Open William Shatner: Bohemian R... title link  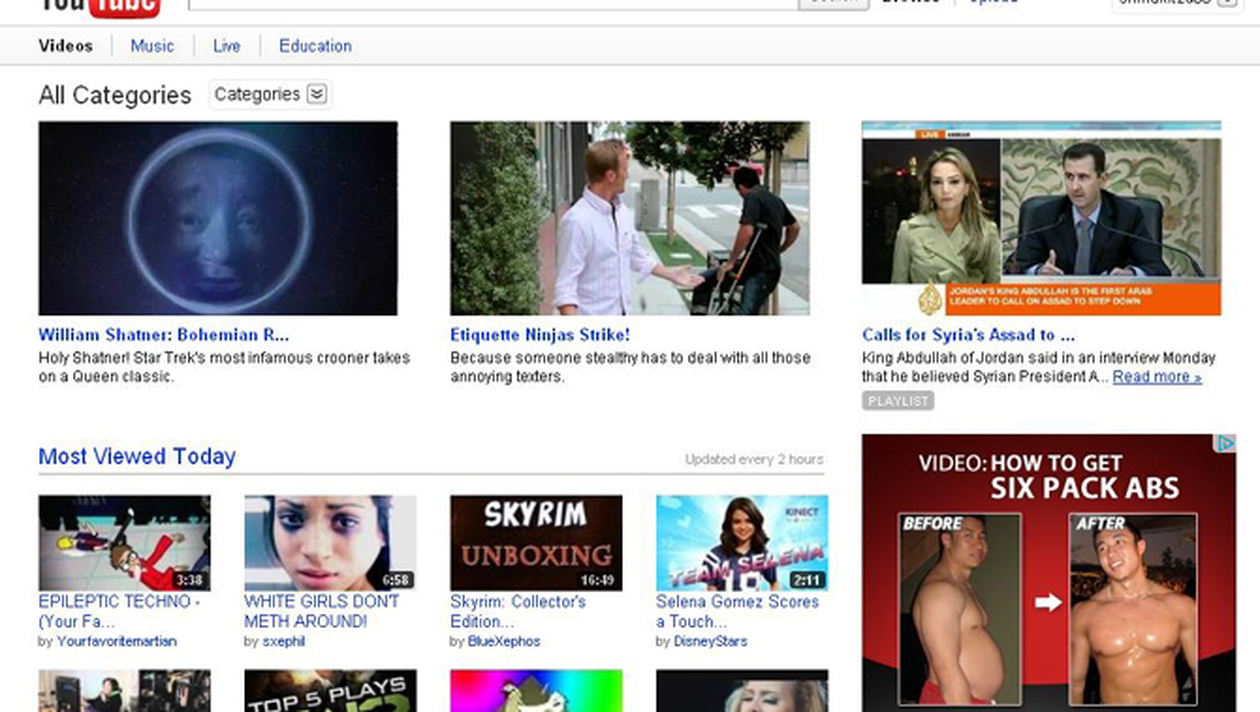(x=163, y=335)
